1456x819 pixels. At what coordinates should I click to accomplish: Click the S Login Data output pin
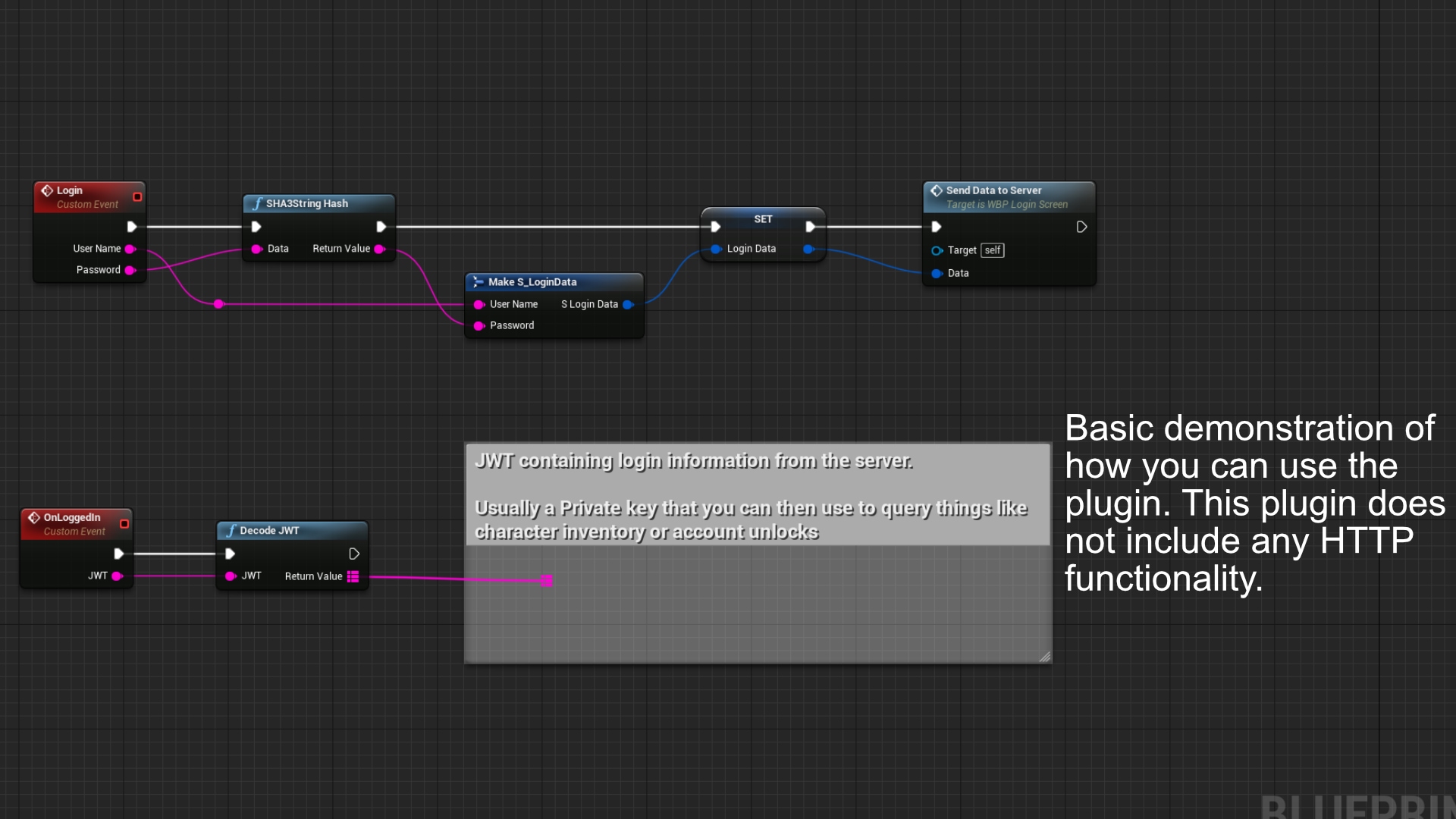pyautogui.click(x=629, y=304)
